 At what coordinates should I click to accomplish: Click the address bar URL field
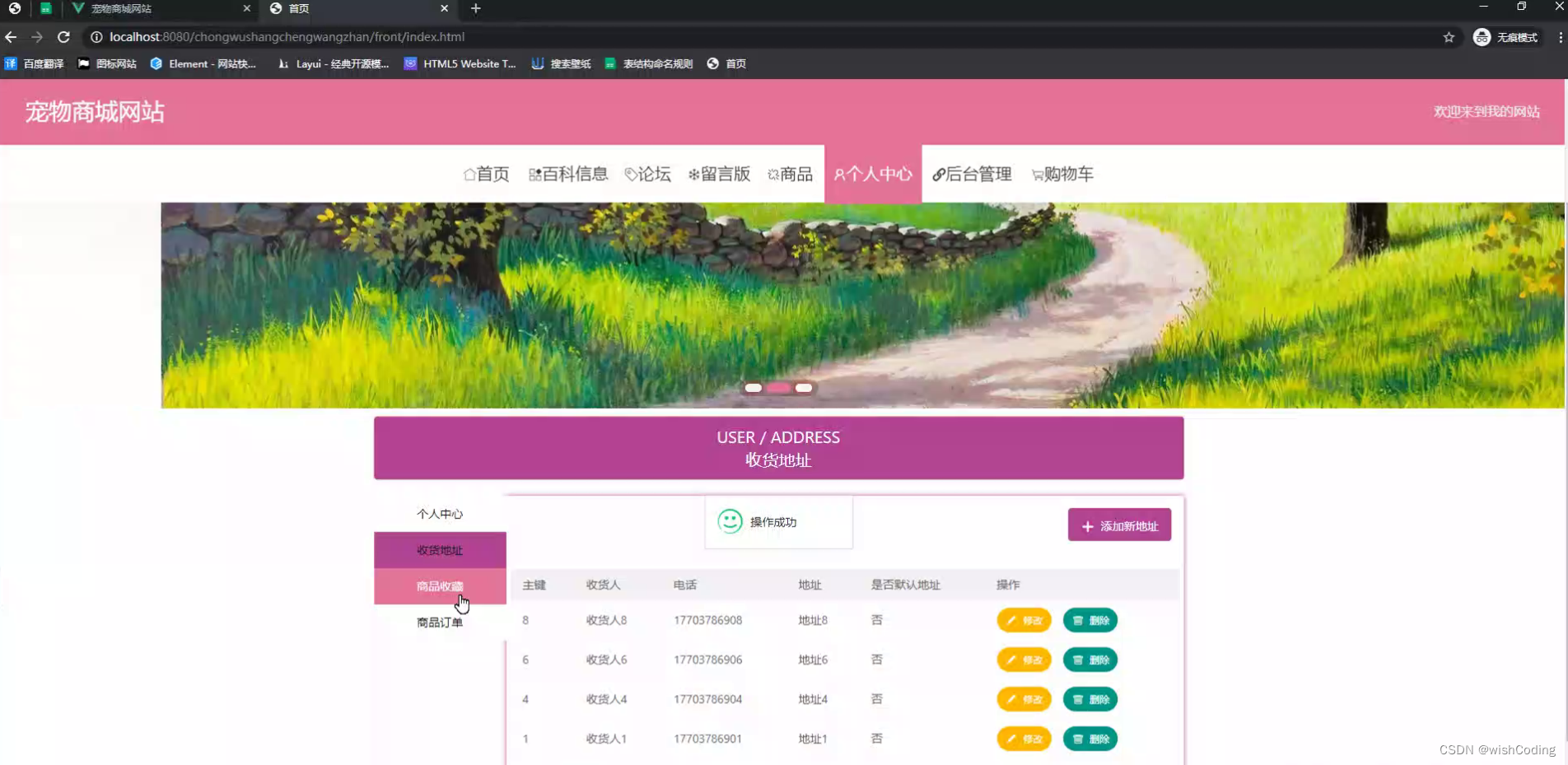click(x=766, y=37)
